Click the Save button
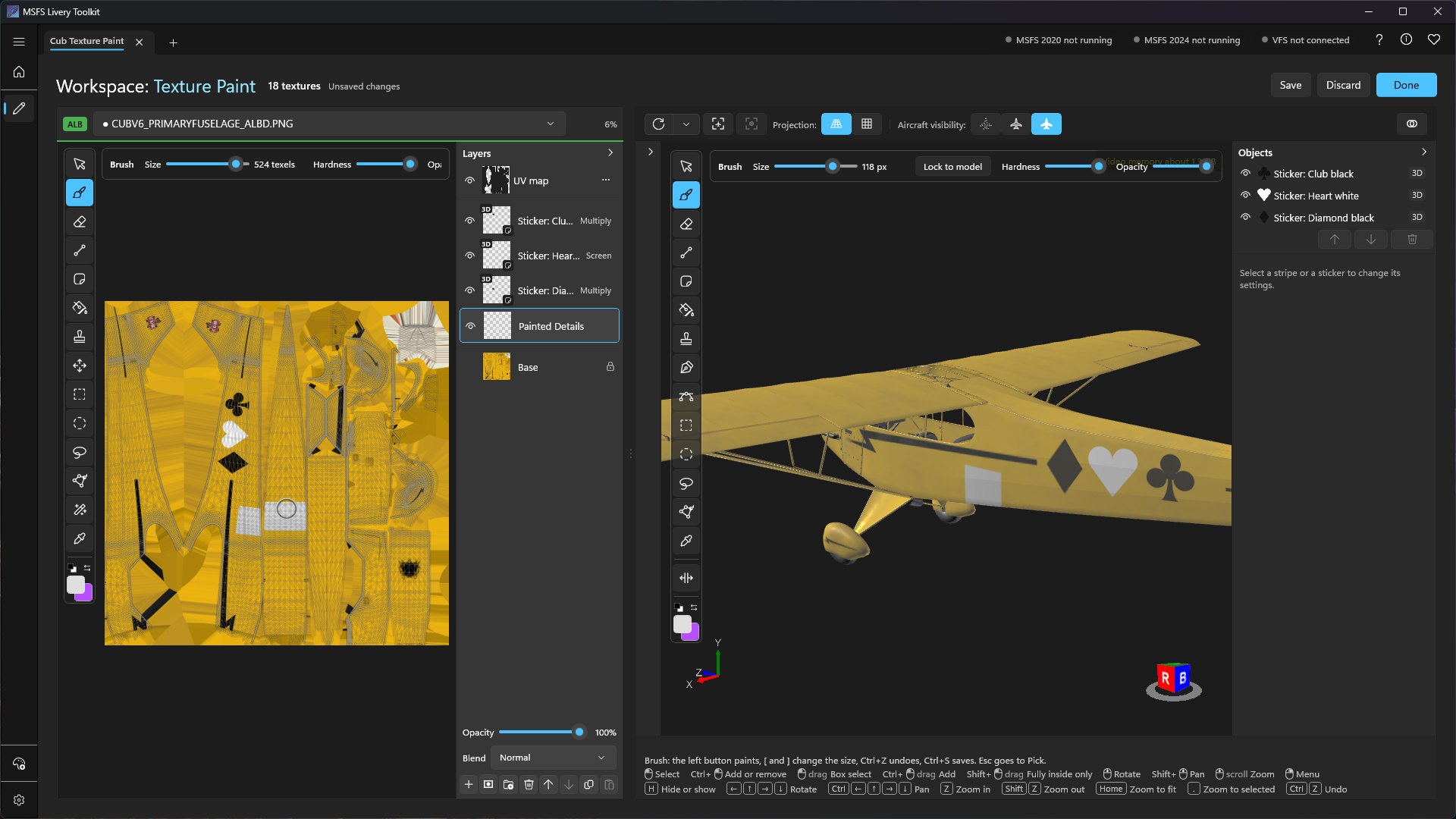Image resolution: width=1456 pixels, height=819 pixels. [1291, 85]
